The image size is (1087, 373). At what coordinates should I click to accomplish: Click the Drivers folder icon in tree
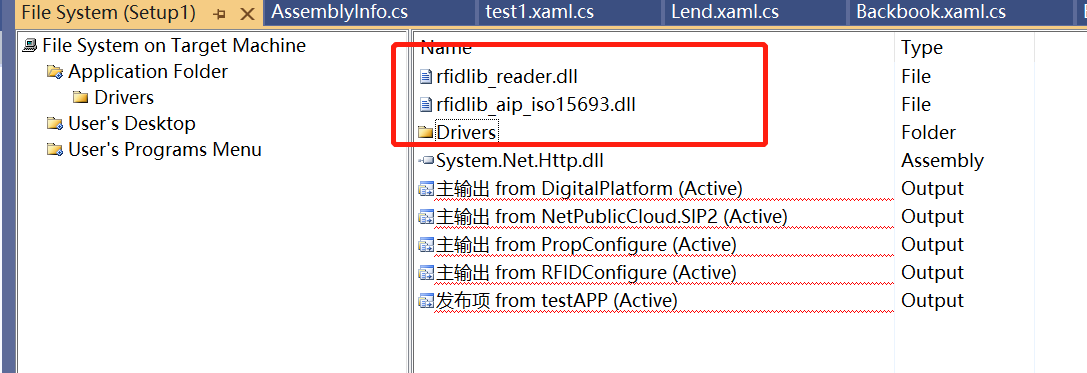pyautogui.click(x=80, y=98)
